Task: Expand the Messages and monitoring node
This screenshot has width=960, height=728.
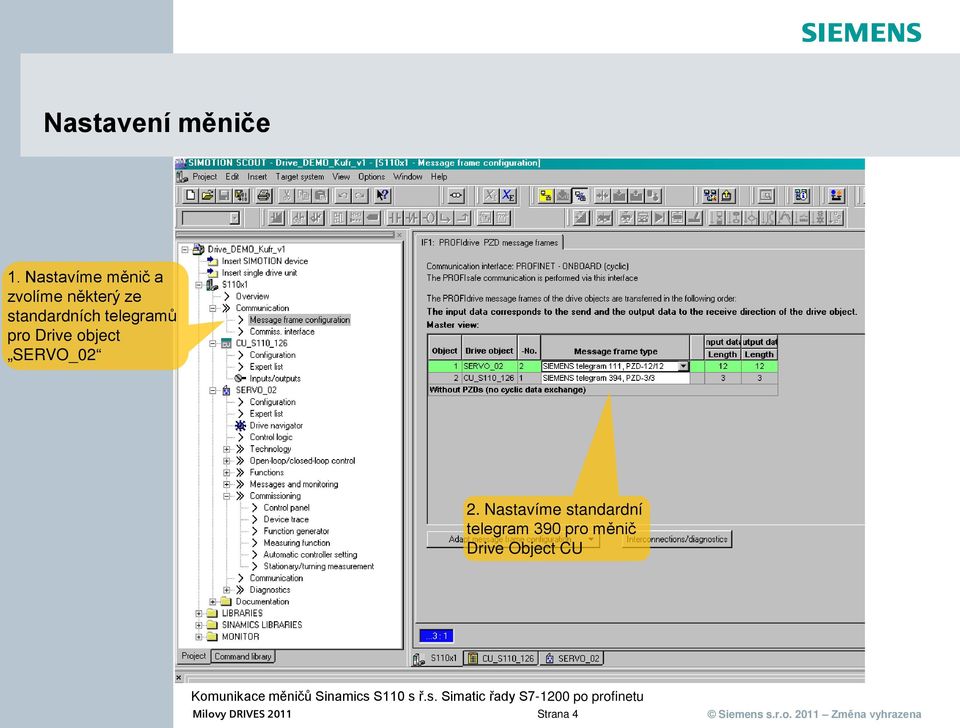Action: point(227,484)
